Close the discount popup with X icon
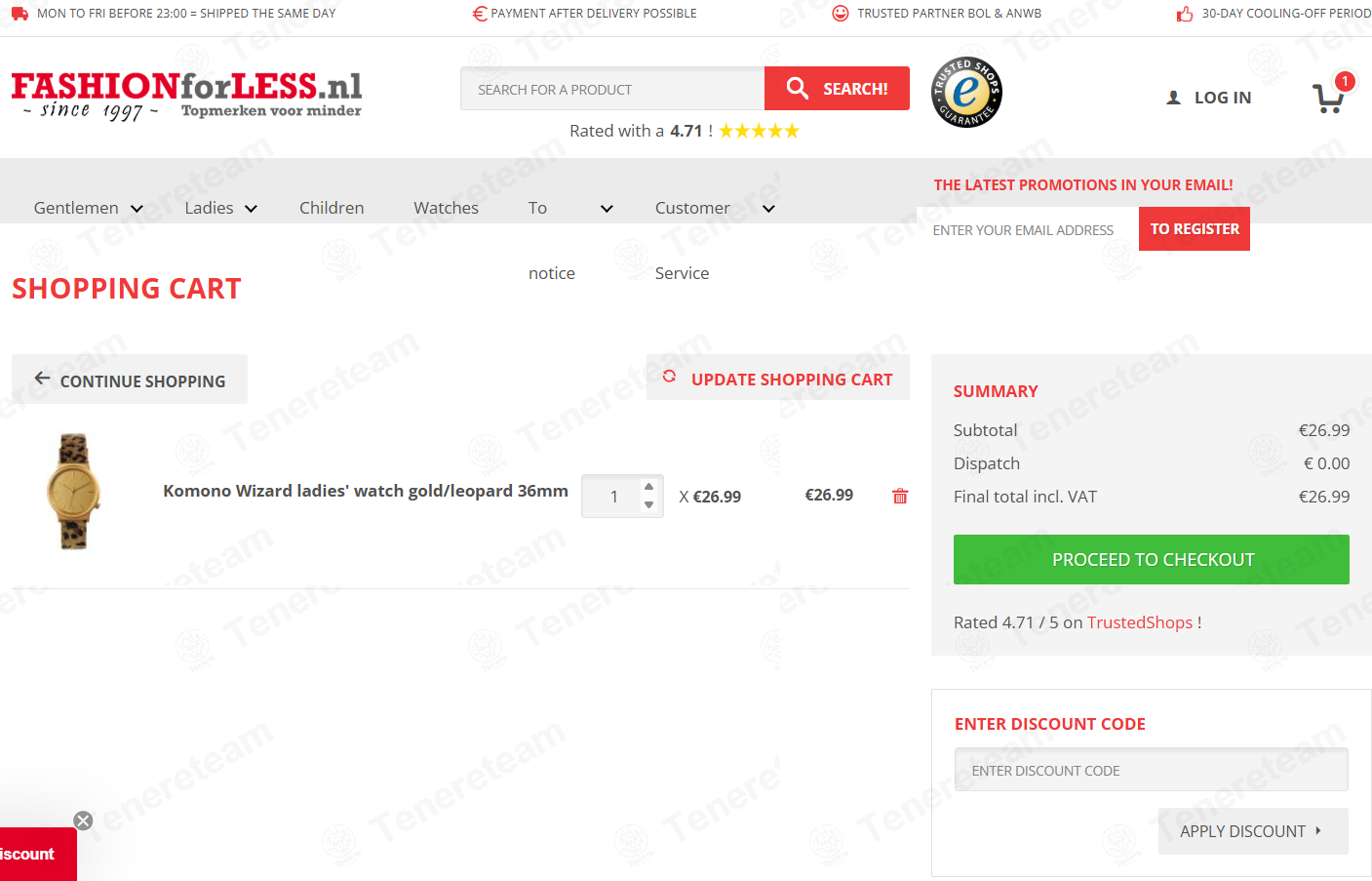Image resolution: width=1372 pixels, height=881 pixels. coord(84,821)
